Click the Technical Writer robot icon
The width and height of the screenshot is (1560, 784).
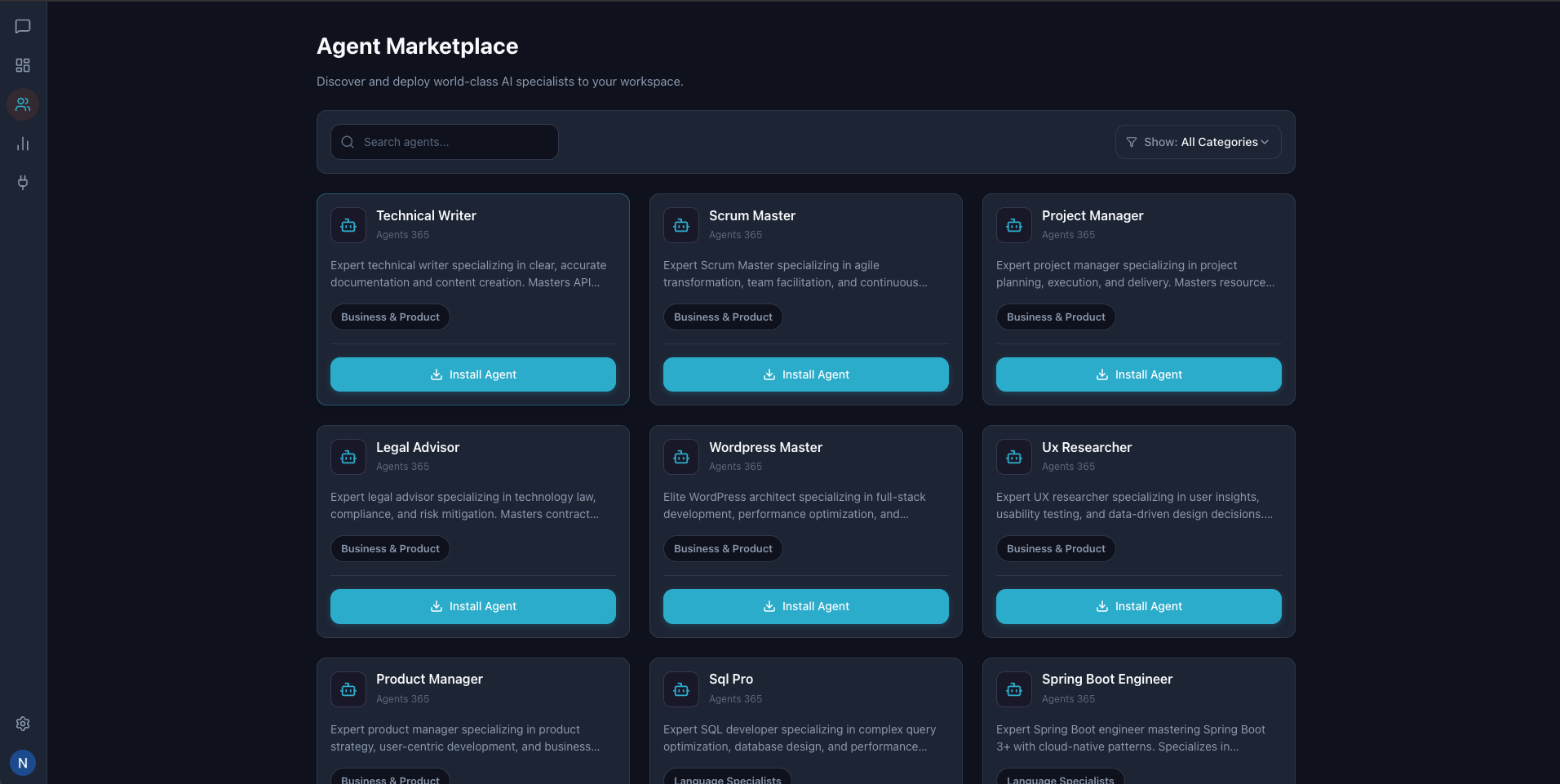point(348,225)
